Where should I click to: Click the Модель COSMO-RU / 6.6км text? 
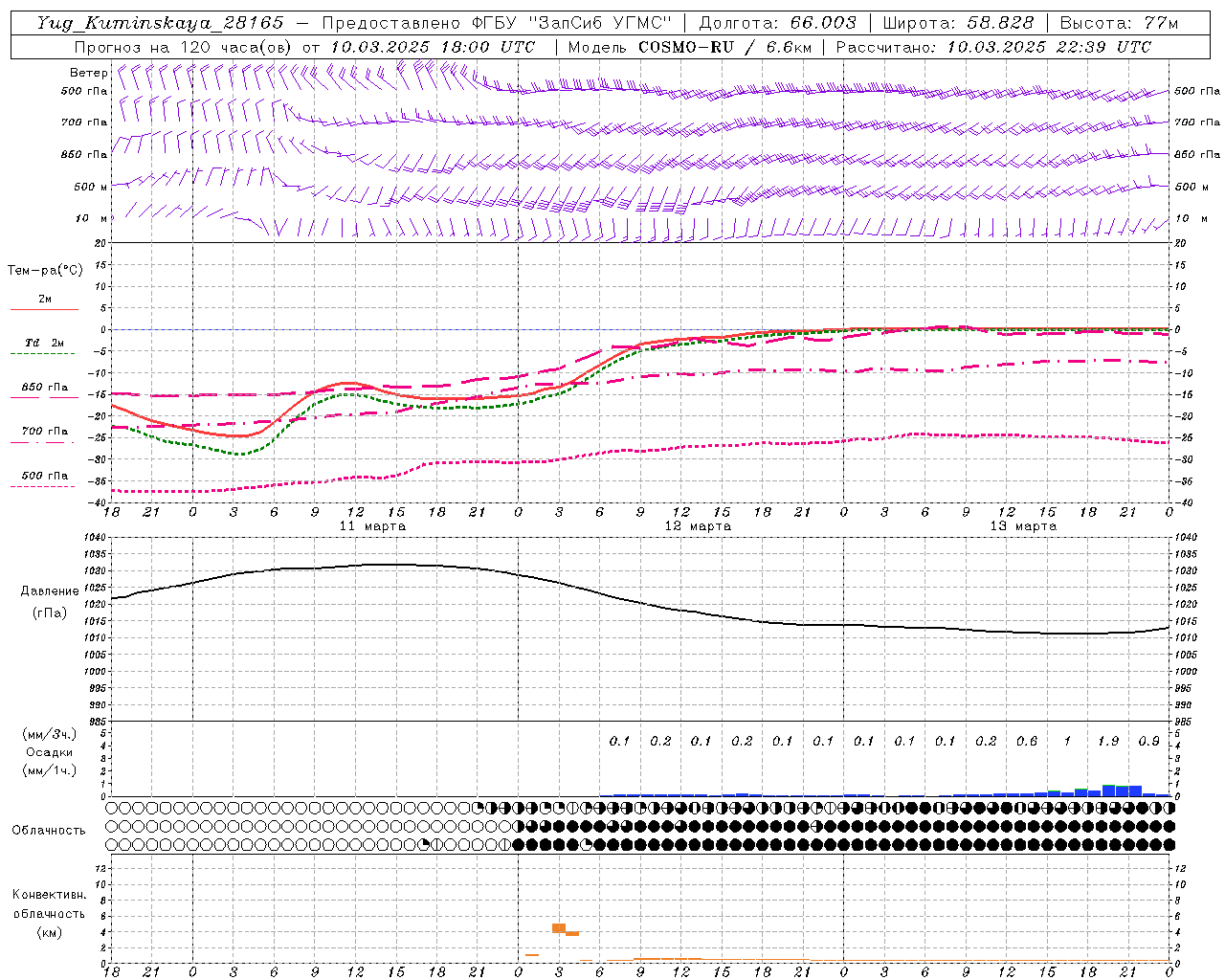[x=690, y=47]
